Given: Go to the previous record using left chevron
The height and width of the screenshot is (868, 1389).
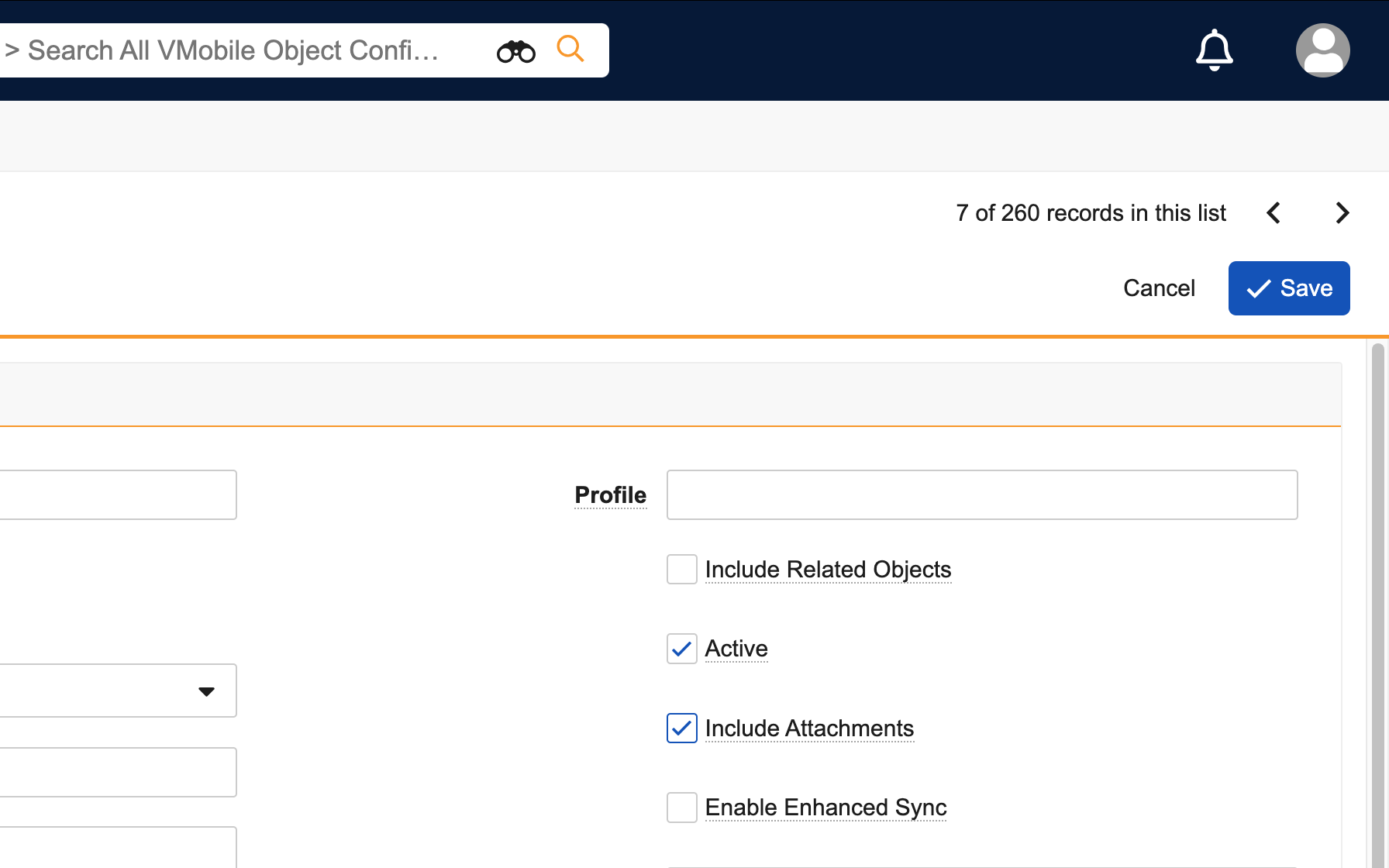Looking at the screenshot, I should [1274, 213].
